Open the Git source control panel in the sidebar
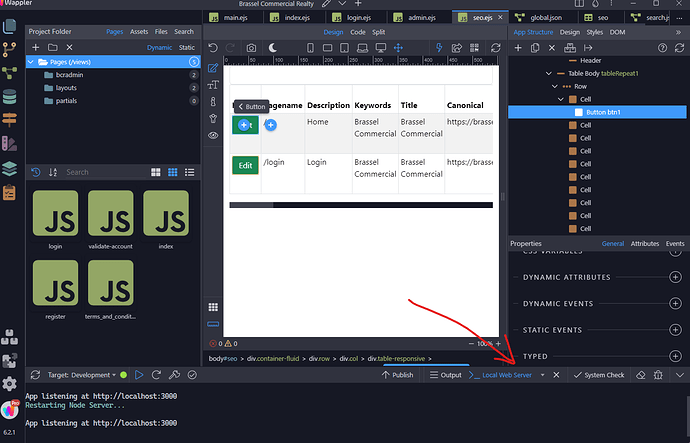 (x=9, y=49)
